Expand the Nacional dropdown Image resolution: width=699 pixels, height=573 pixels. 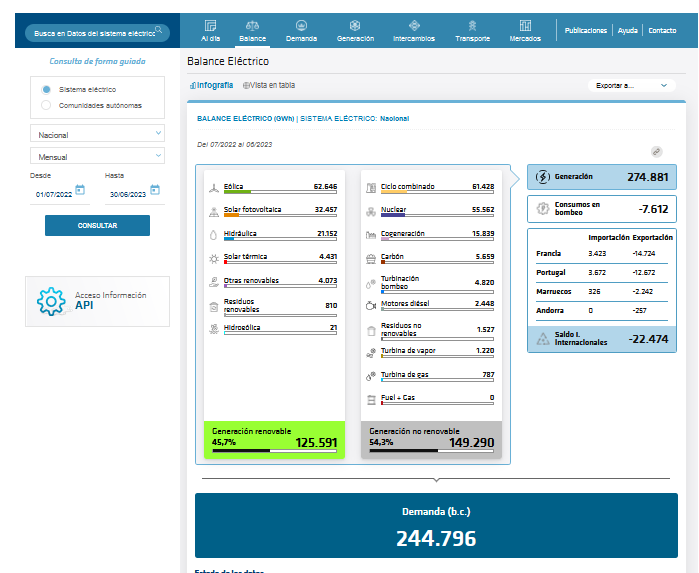tap(98, 134)
